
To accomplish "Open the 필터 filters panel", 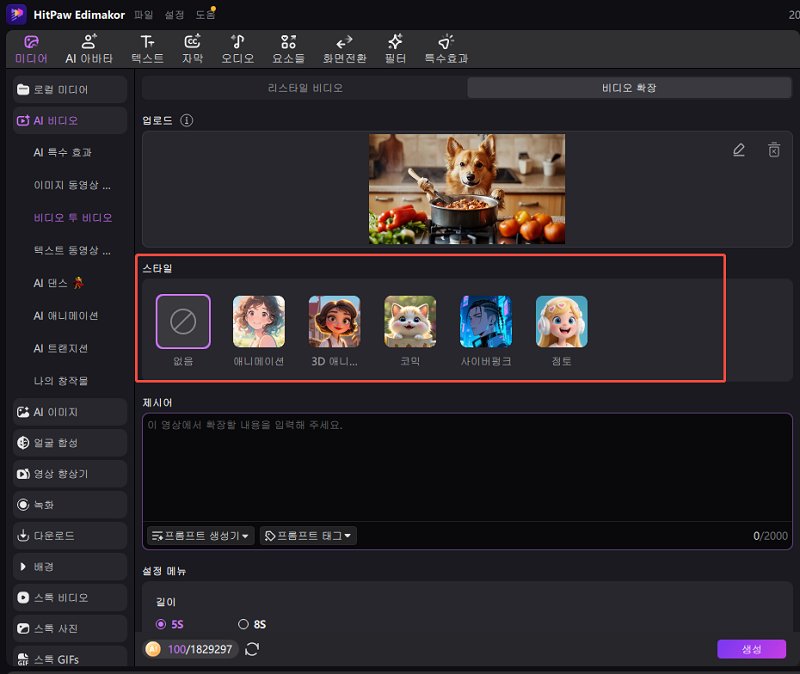I will click(x=395, y=49).
